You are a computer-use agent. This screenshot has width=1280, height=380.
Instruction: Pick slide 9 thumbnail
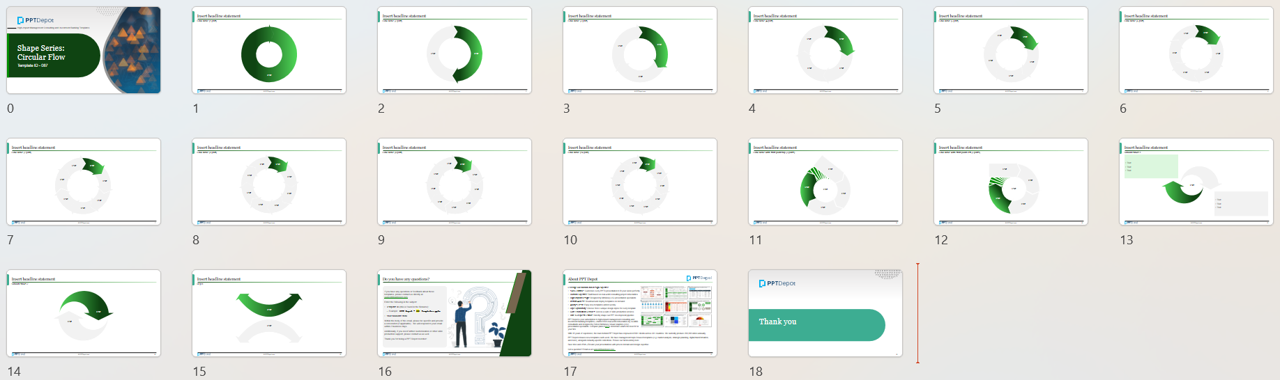click(455, 182)
